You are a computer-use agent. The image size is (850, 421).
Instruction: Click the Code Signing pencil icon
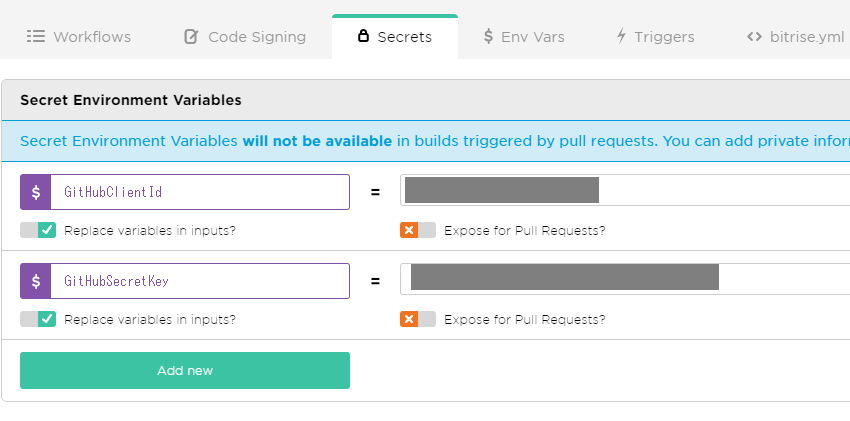(x=191, y=37)
